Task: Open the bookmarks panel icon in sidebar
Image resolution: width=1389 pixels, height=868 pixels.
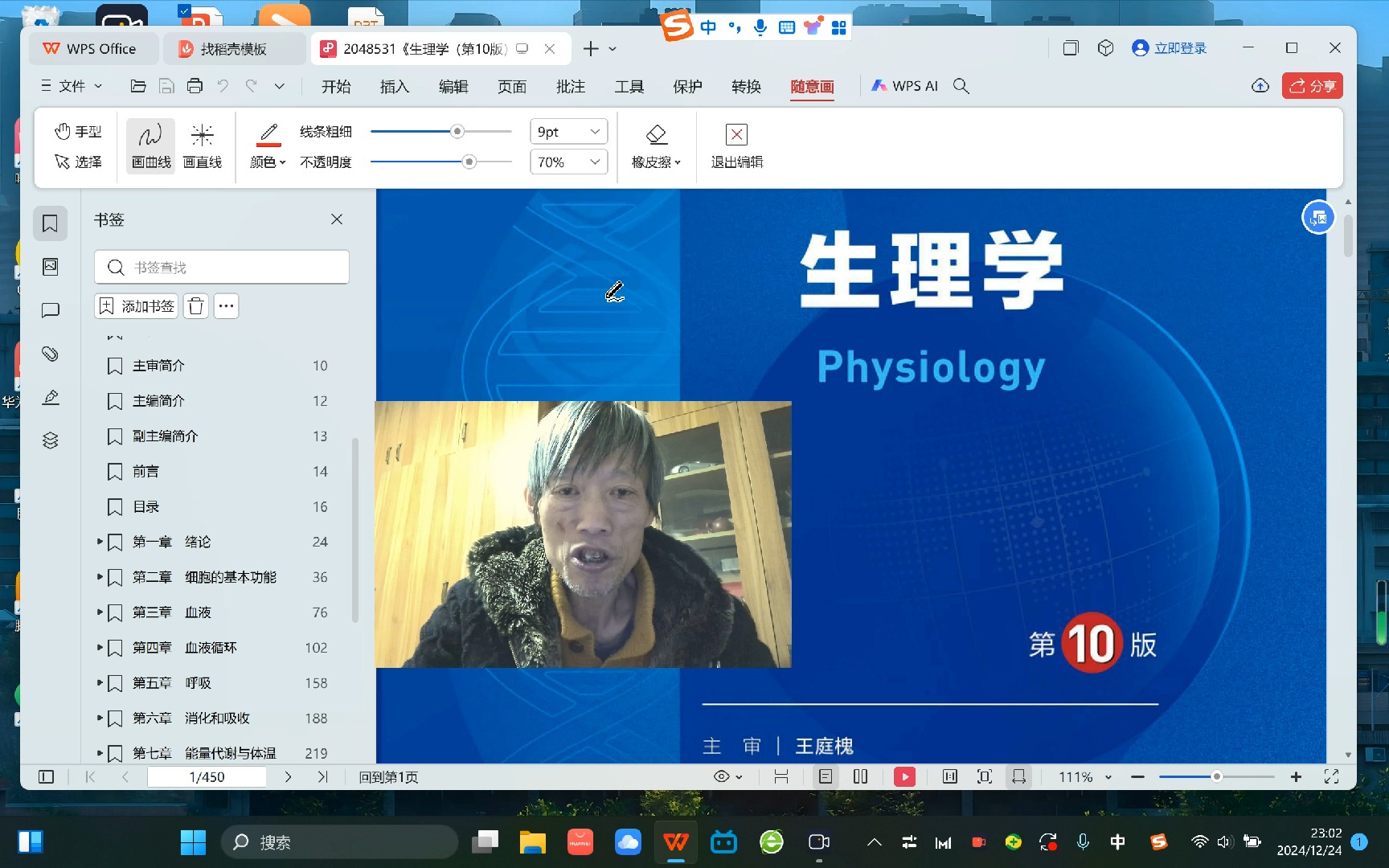Action: (50, 223)
